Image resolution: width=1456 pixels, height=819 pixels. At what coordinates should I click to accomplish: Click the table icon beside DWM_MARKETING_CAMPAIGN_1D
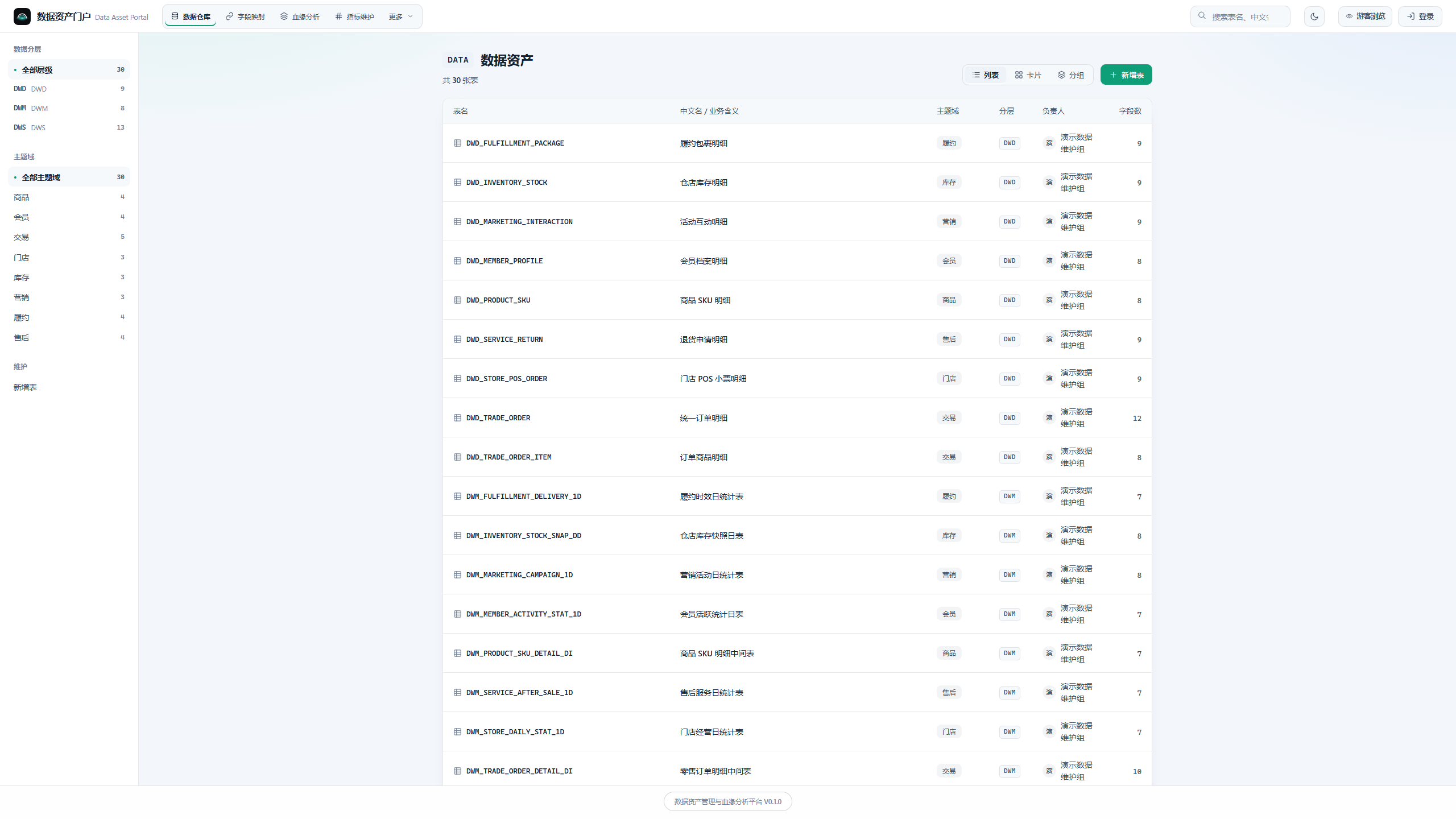click(457, 575)
